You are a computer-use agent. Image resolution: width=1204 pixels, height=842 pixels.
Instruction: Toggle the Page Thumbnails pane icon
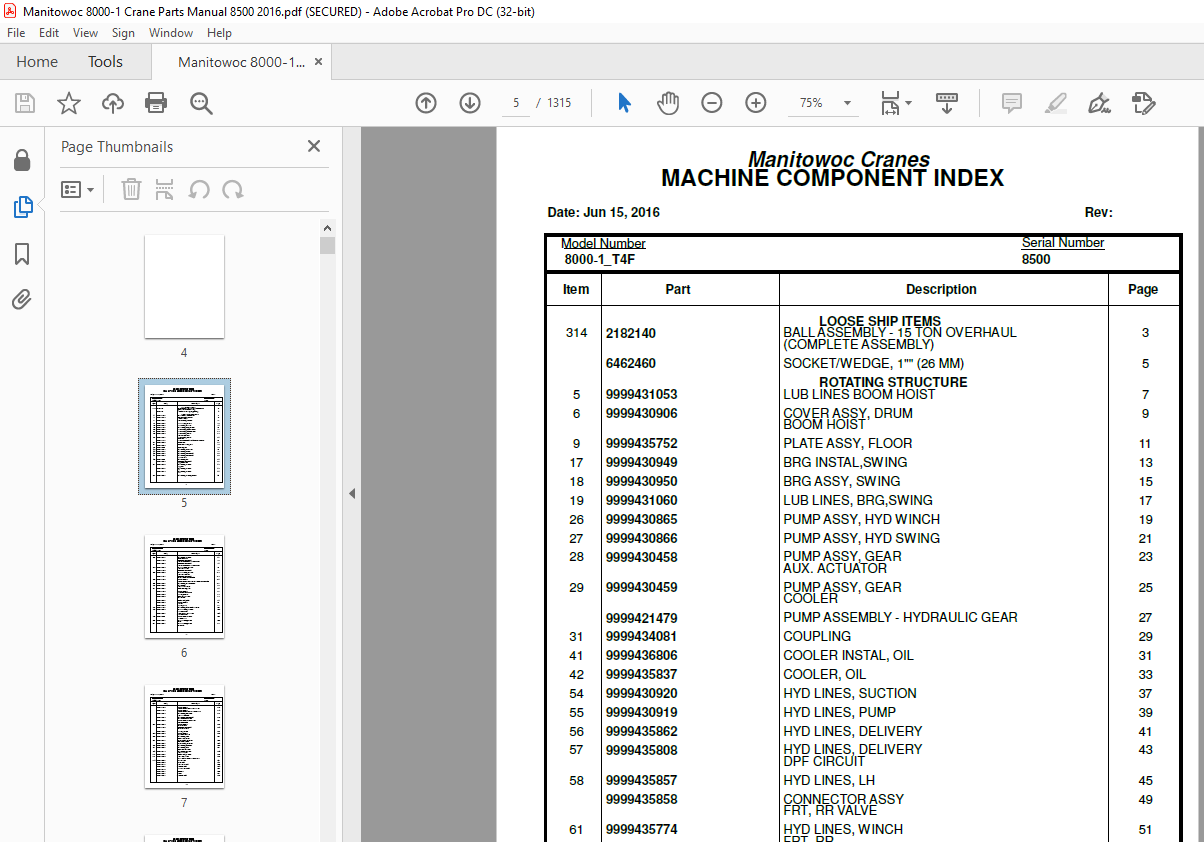22,208
